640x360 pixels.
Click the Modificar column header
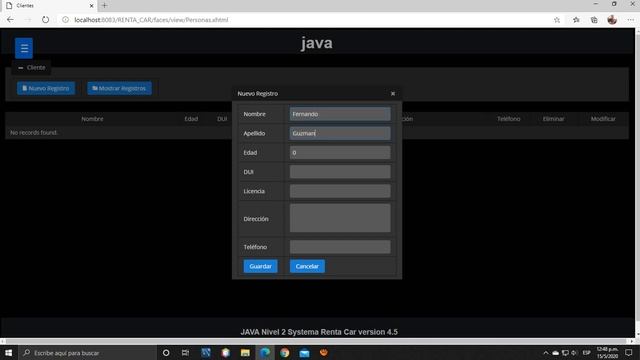pyautogui.click(x=603, y=119)
